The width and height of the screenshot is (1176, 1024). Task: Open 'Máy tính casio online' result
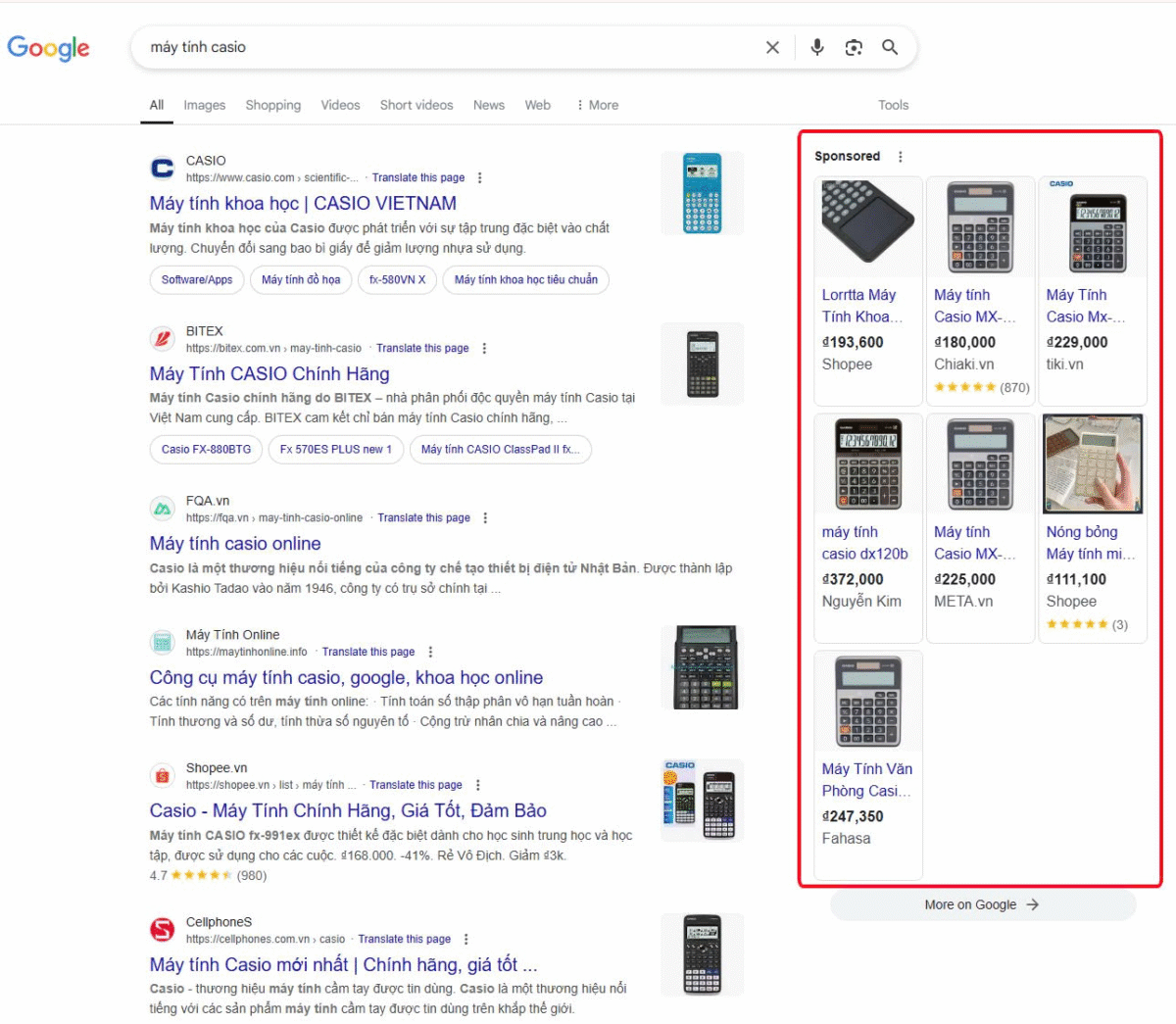point(235,544)
